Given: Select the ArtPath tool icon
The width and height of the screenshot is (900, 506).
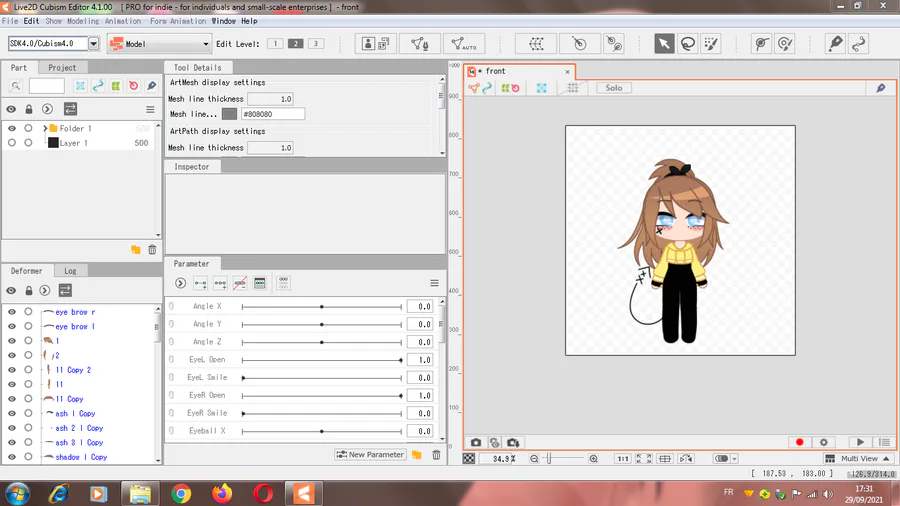Looking at the screenshot, I should tap(859, 44).
